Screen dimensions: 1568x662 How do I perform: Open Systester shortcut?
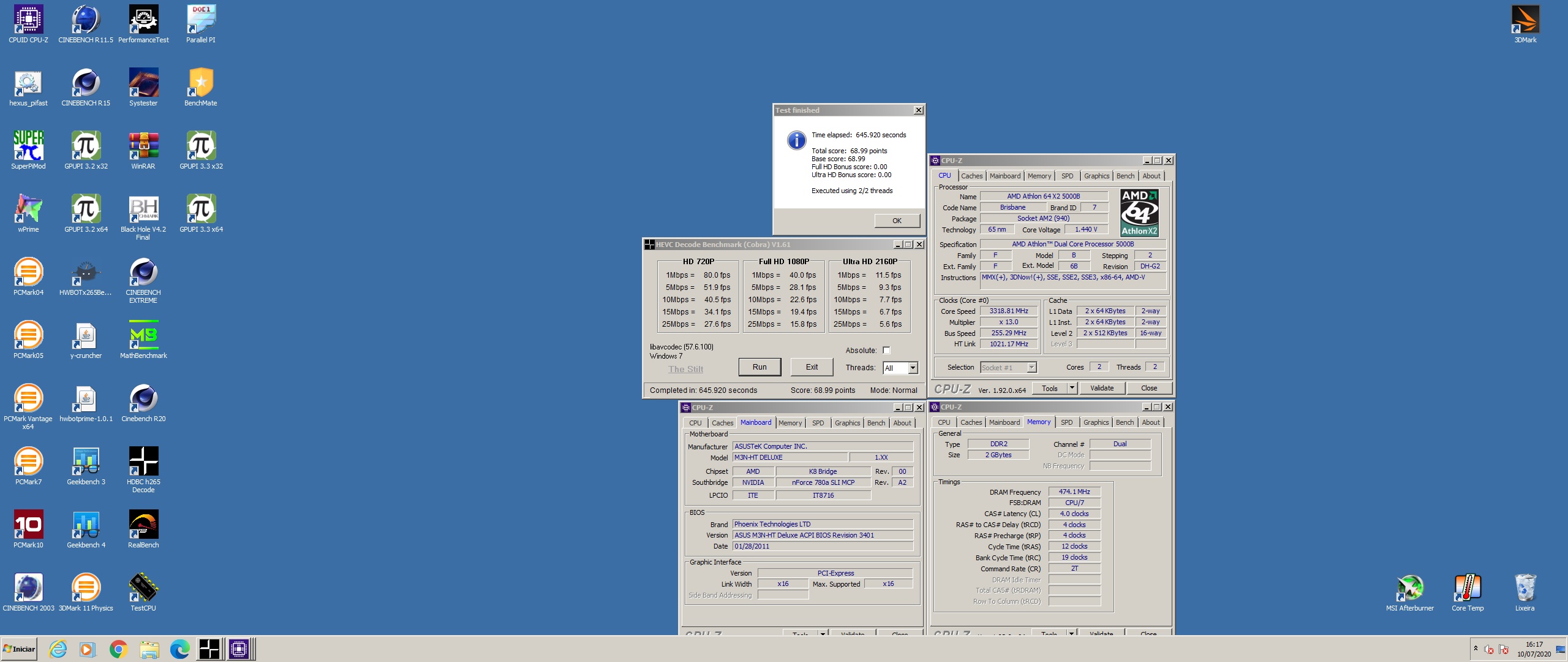[x=143, y=88]
